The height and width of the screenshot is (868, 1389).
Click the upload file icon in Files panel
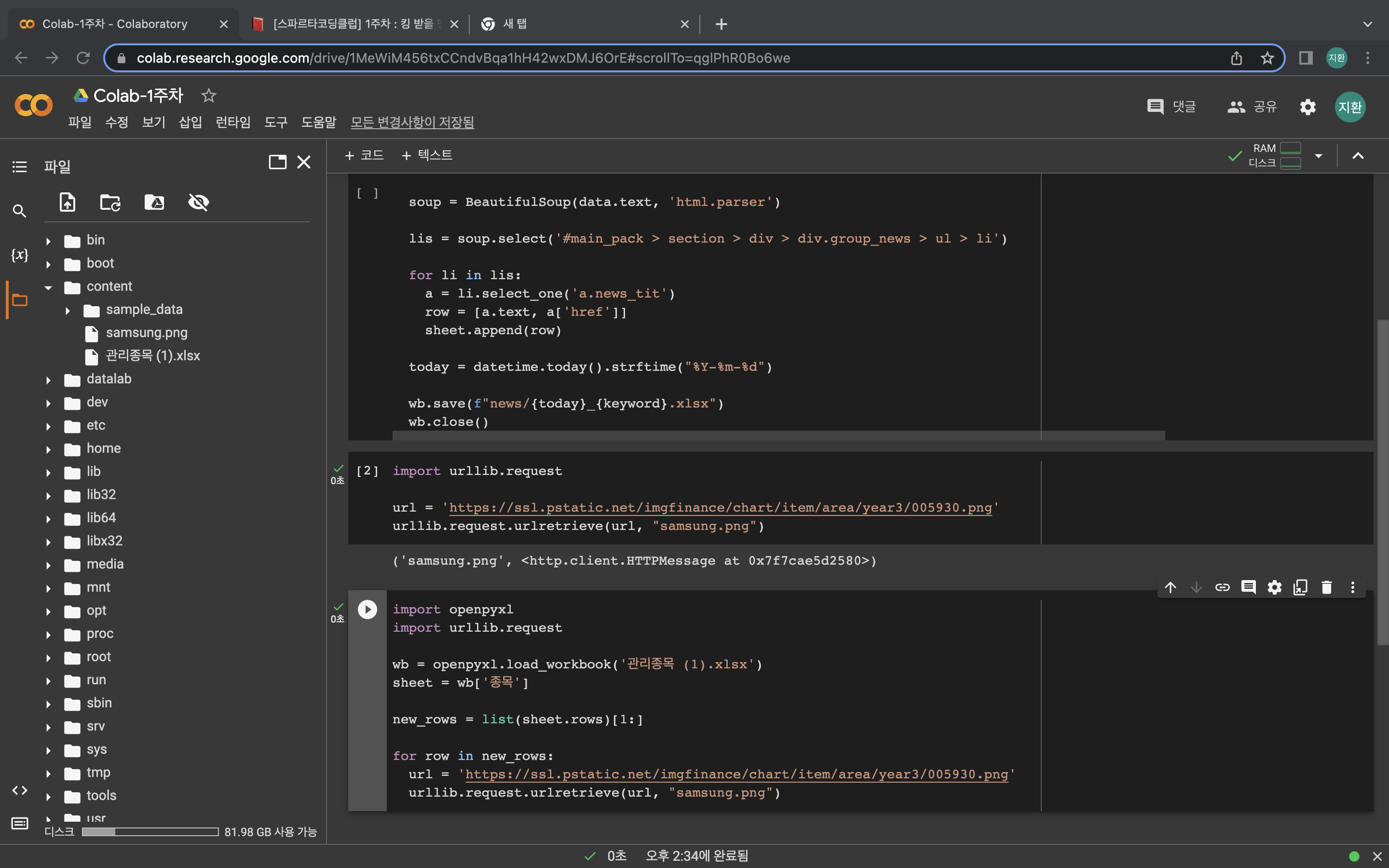(68, 202)
